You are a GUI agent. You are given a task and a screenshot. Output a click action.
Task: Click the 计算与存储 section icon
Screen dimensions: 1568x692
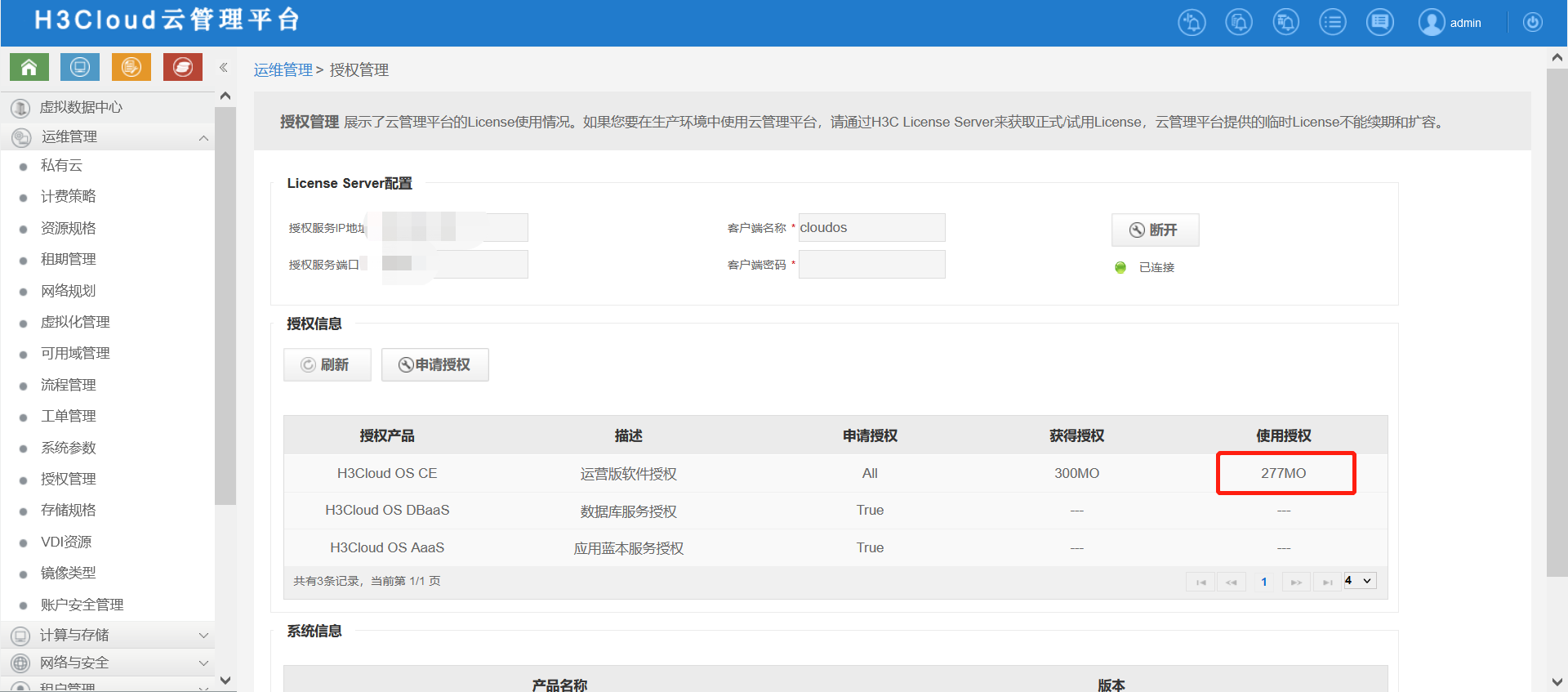click(x=21, y=636)
